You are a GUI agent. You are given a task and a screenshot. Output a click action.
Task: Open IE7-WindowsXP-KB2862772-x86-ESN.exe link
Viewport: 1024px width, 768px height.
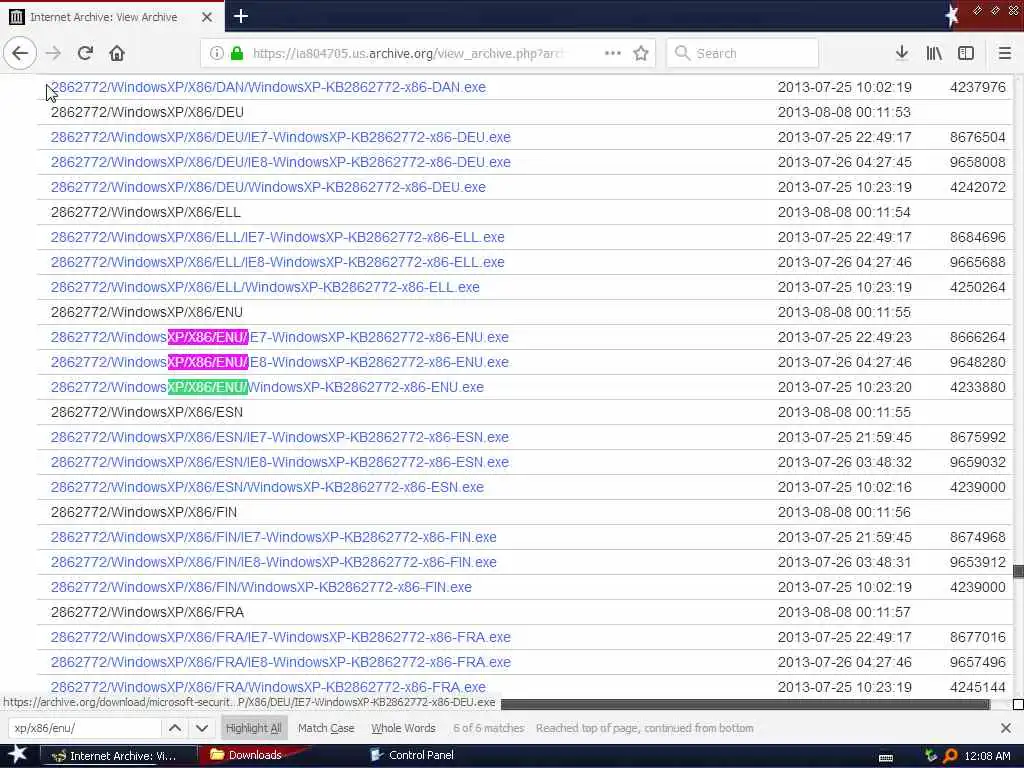pyautogui.click(x=280, y=437)
